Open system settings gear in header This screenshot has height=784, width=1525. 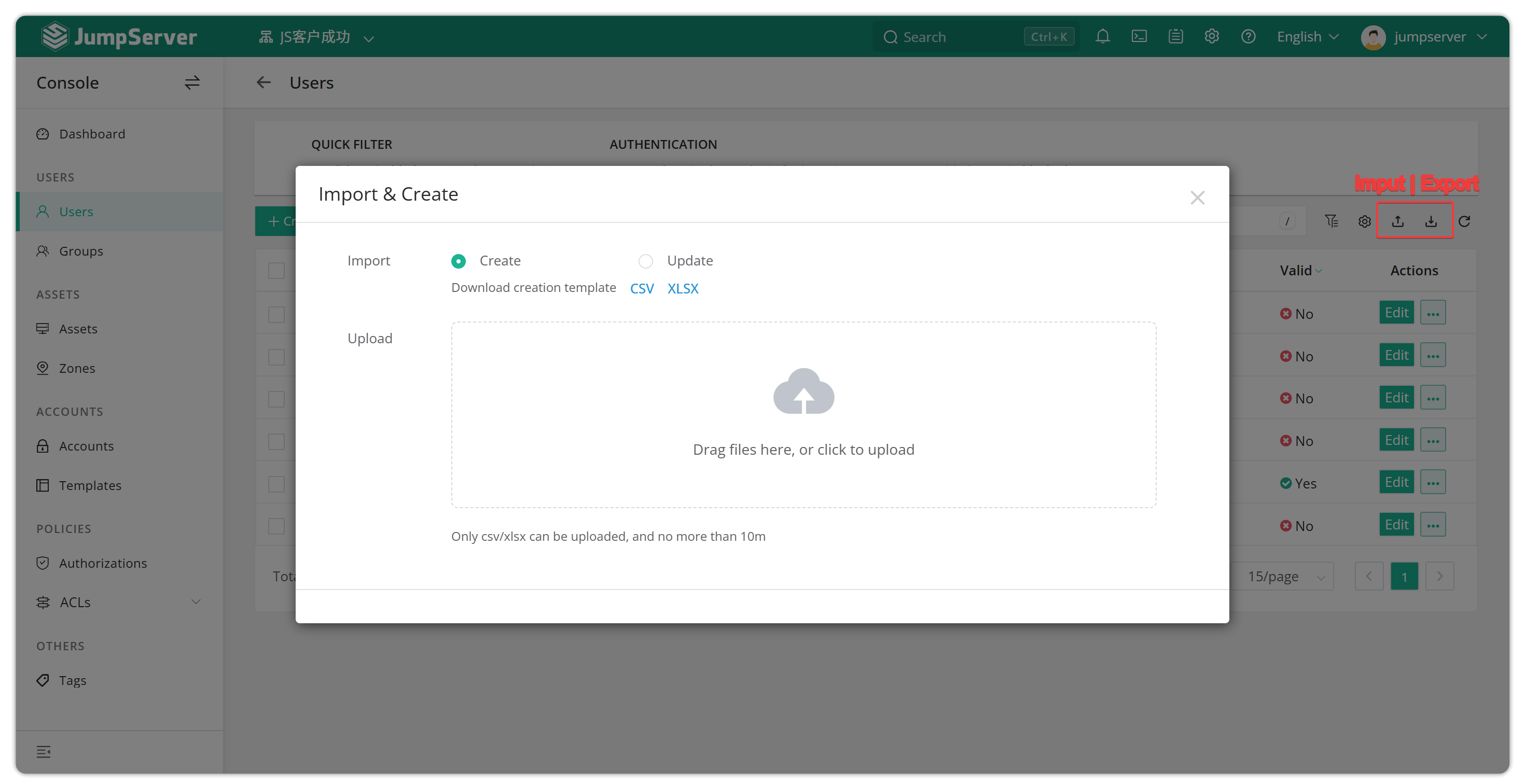click(1211, 37)
